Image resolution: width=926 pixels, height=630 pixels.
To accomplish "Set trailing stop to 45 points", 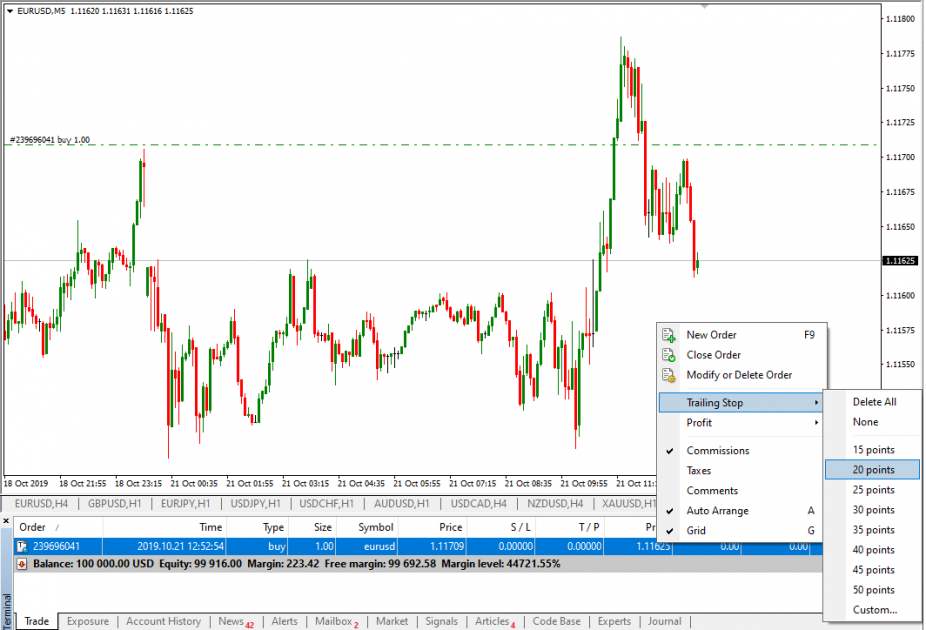I will pos(872,570).
